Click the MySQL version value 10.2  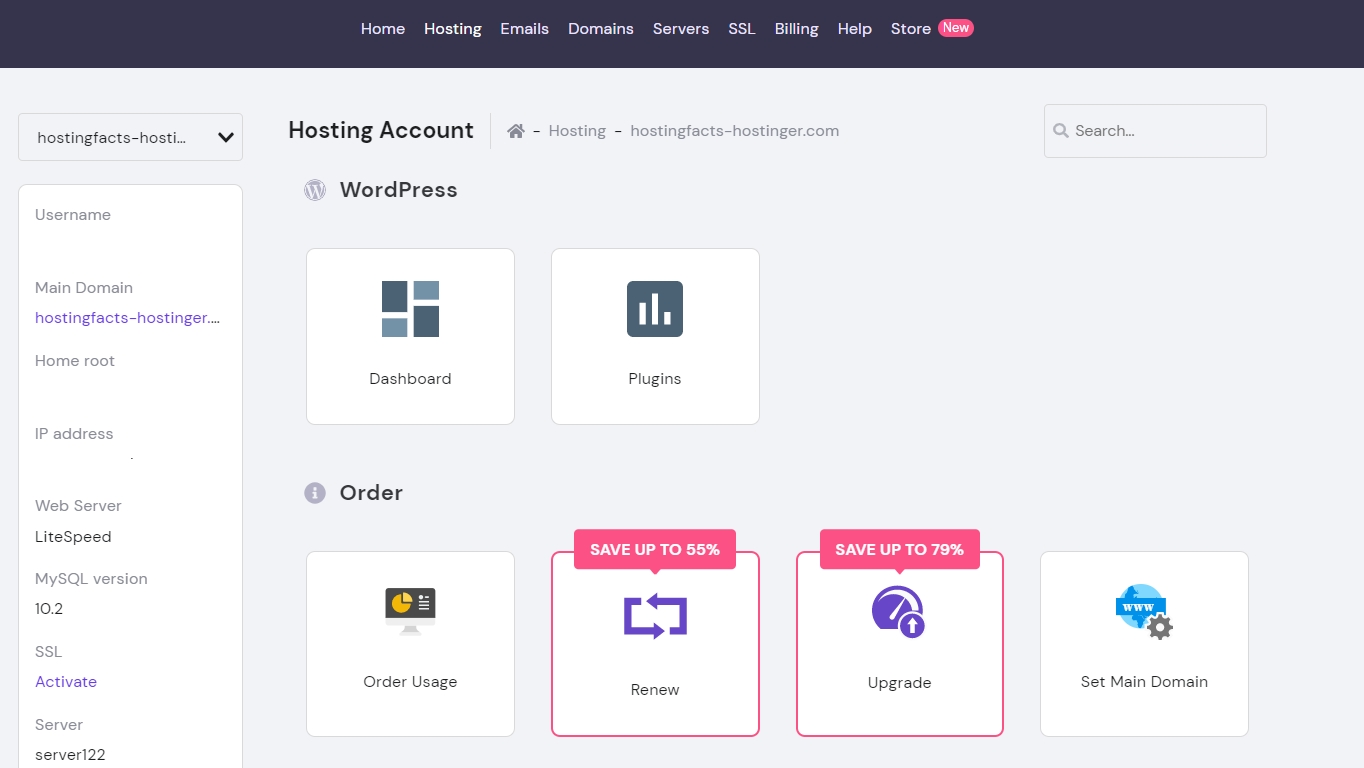pos(49,609)
